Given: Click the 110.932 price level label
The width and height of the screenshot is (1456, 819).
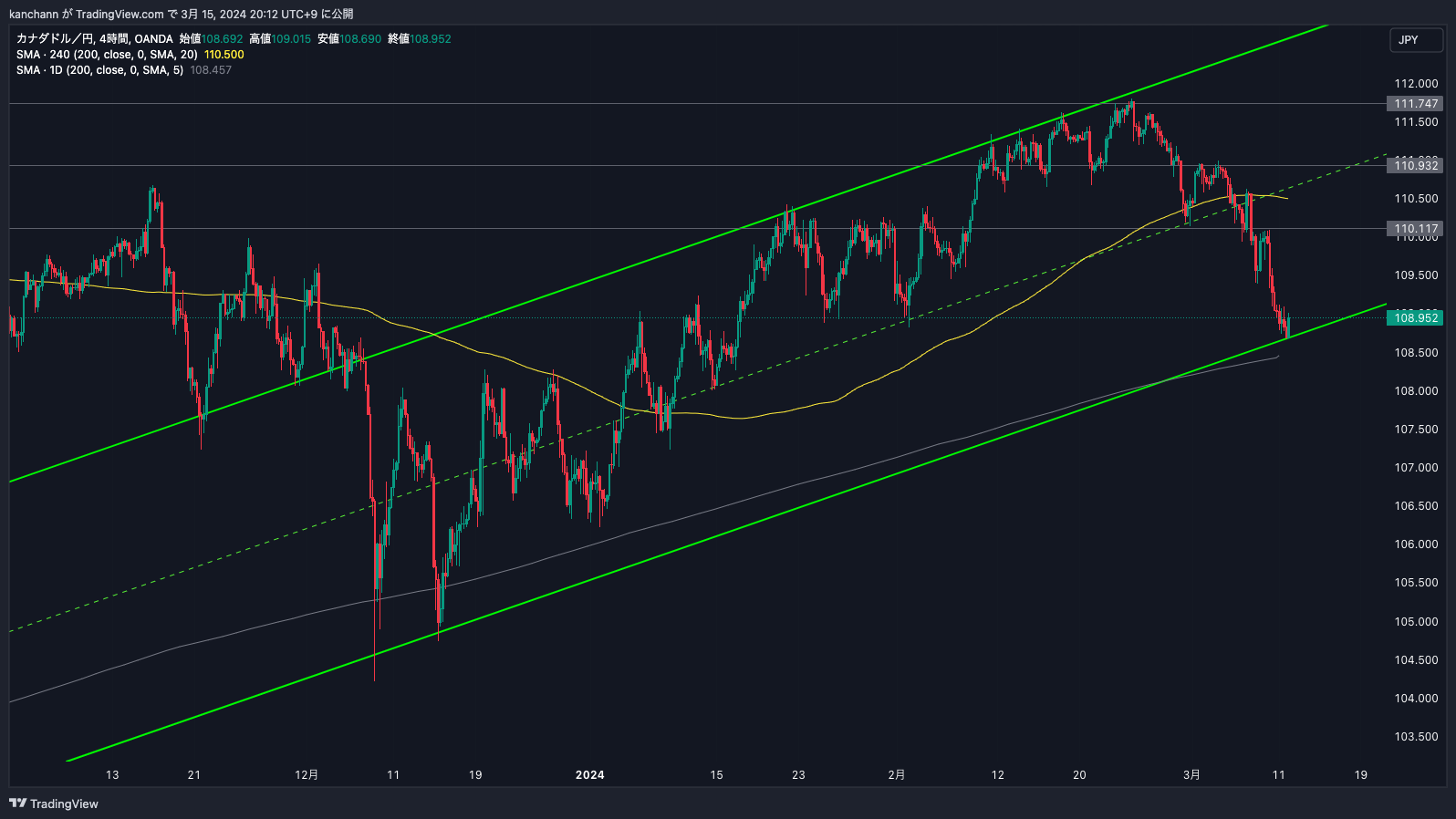Looking at the screenshot, I should tap(1416, 165).
